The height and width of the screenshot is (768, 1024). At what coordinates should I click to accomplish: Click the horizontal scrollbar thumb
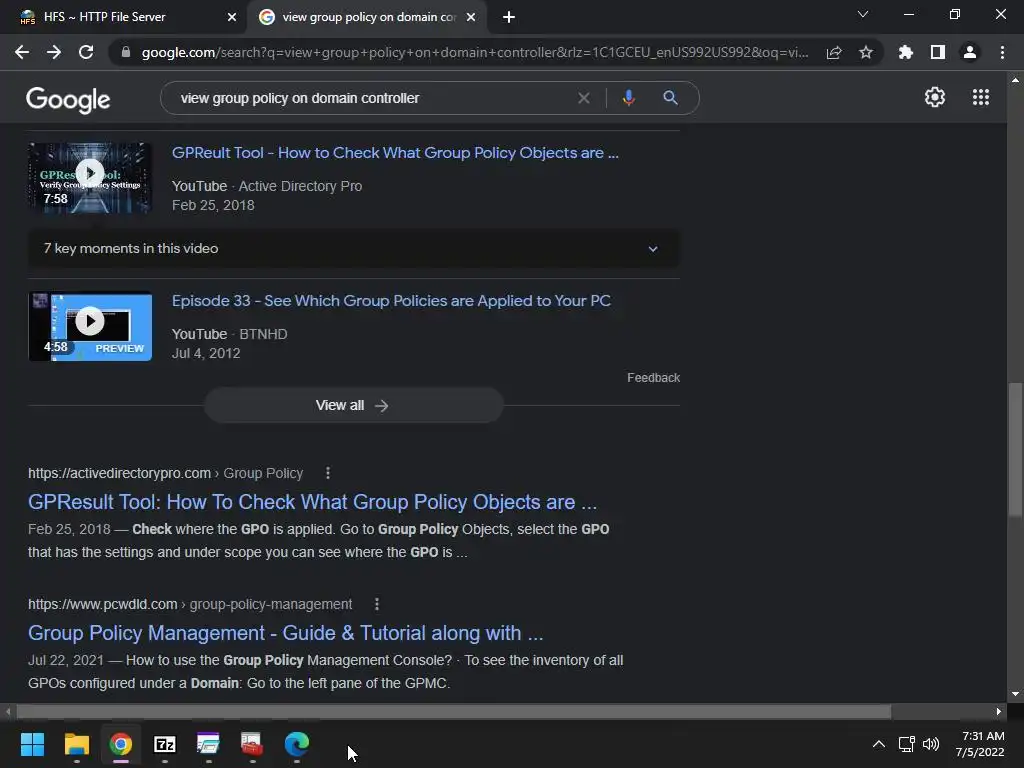click(x=453, y=711)
